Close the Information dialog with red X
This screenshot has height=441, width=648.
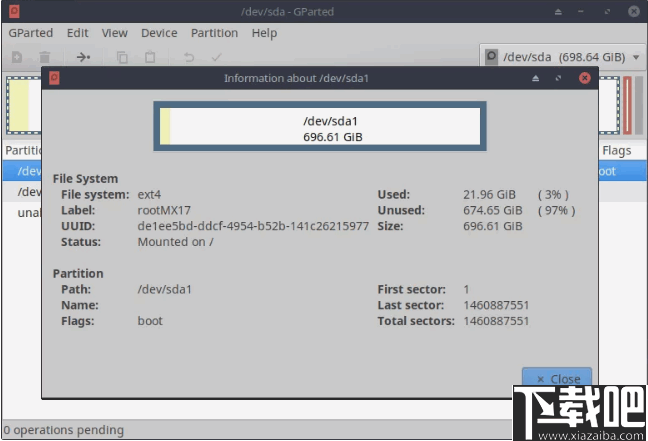[584, 78]
